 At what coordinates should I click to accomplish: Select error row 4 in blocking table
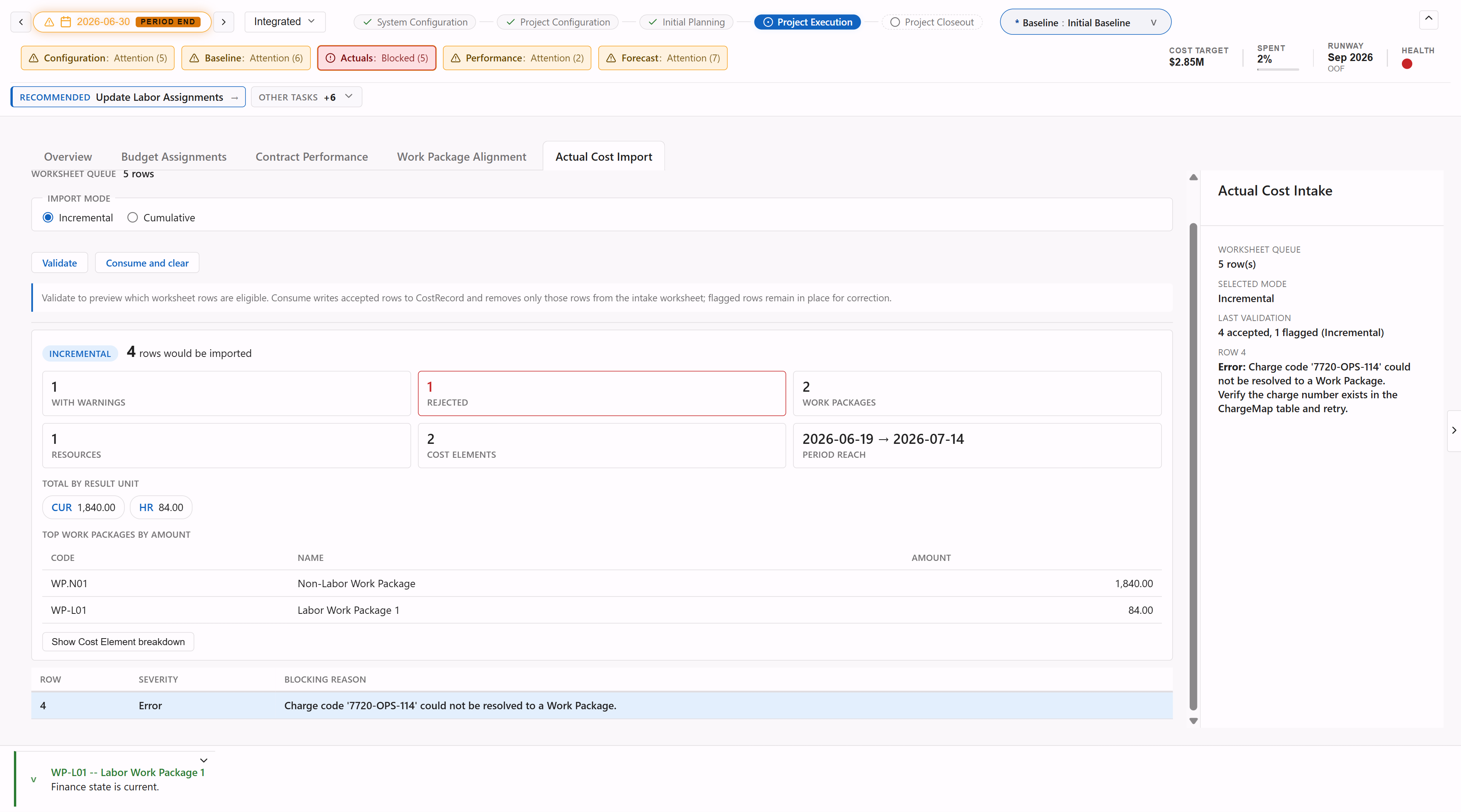(x=602, y=706)
